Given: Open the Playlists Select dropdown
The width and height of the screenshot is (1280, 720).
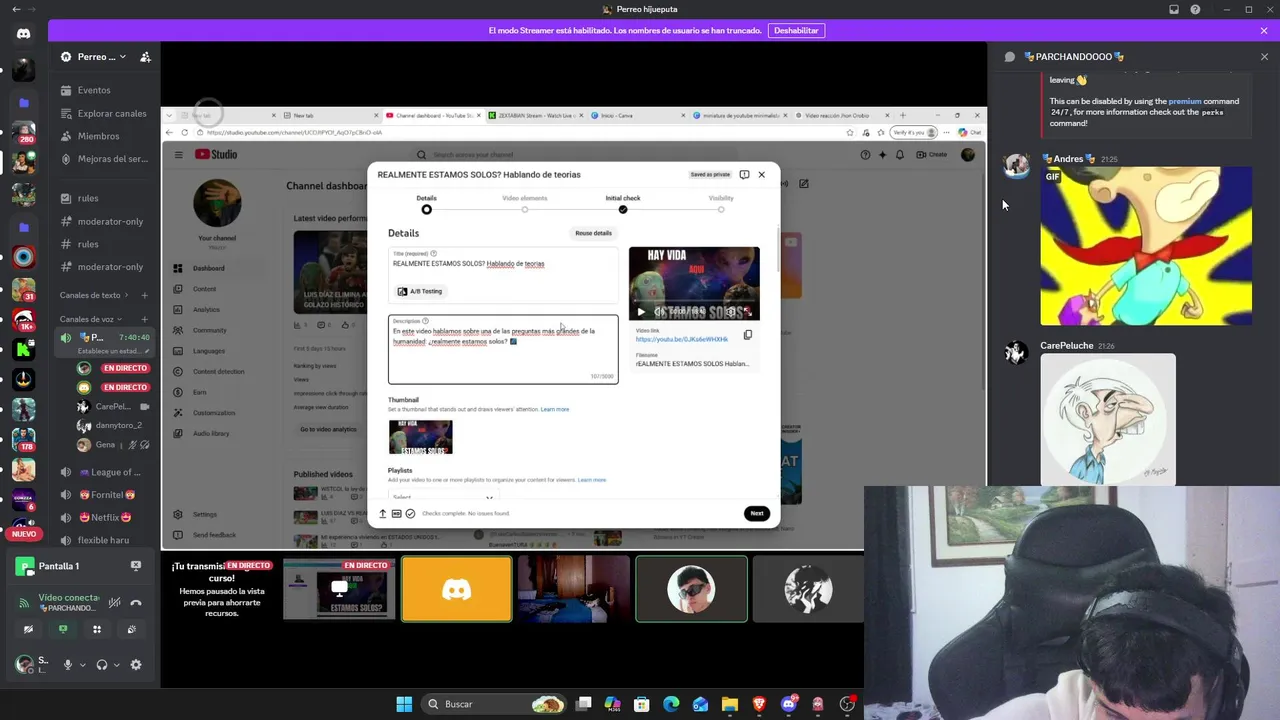Looking at the screenshot, I should pos(443,496).
